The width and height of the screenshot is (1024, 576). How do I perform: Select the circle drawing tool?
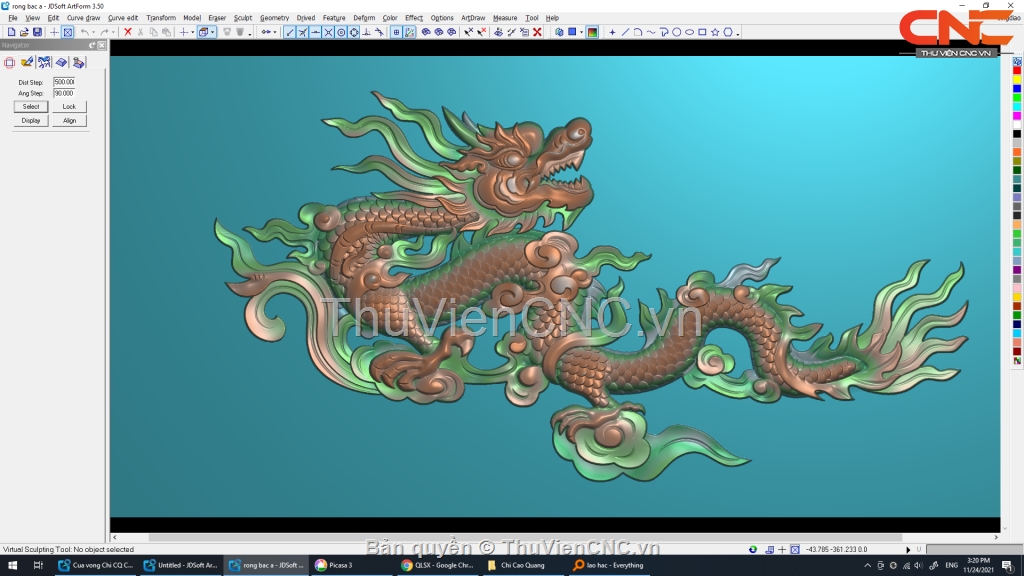677,32
